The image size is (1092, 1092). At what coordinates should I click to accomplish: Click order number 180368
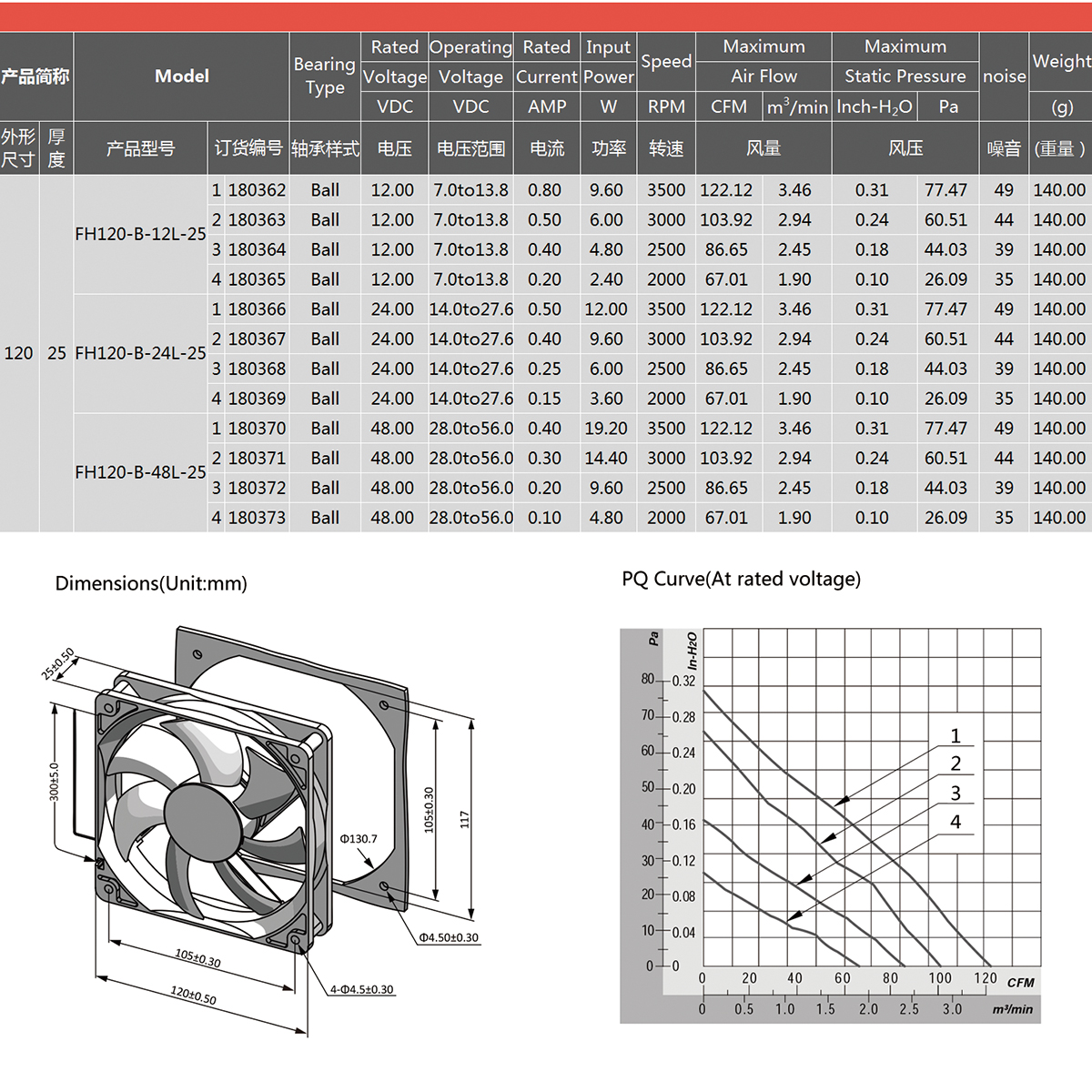tap(257, 369)
